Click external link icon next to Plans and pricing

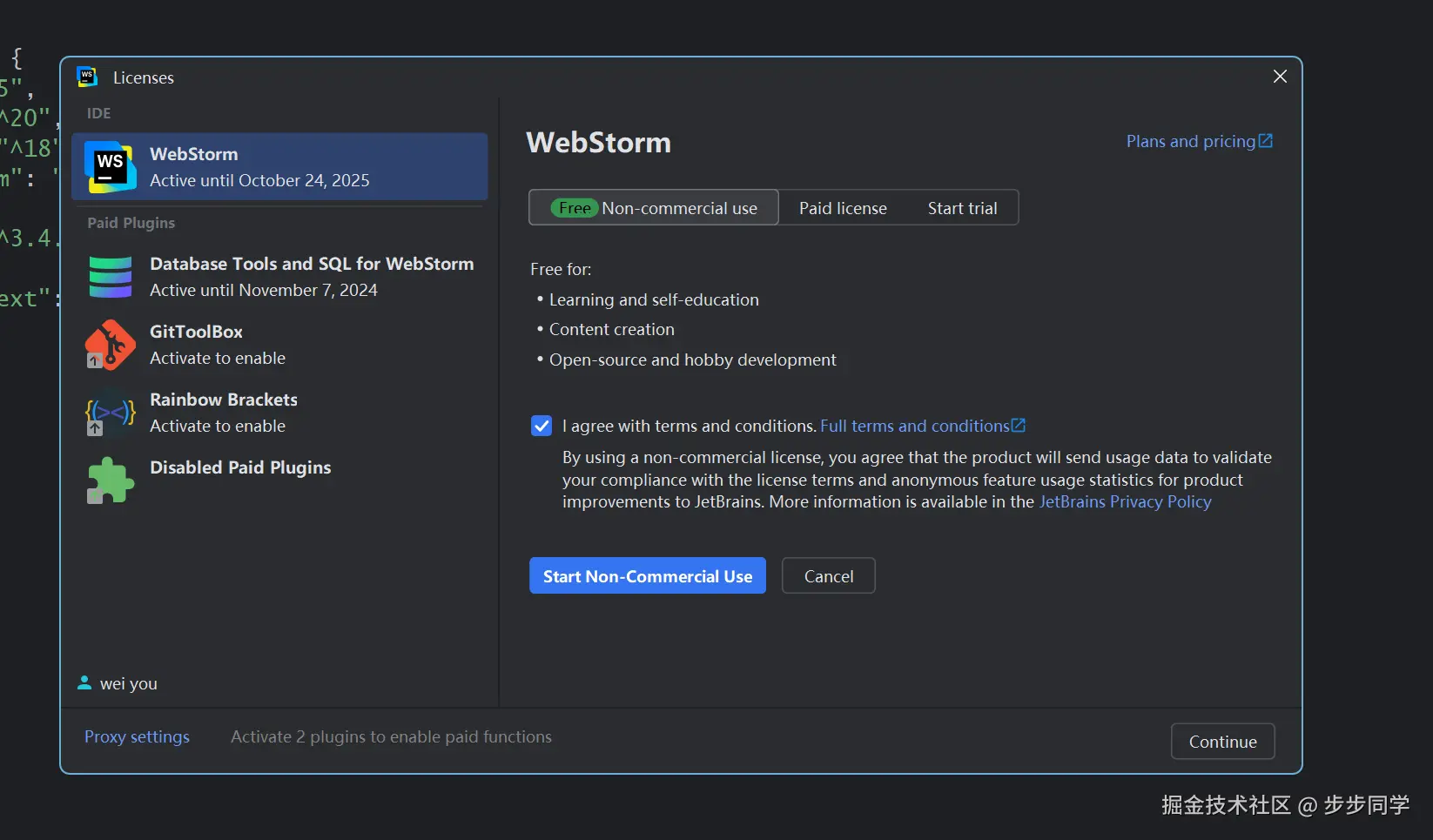pyautogui.click(x=1266, y=140)
